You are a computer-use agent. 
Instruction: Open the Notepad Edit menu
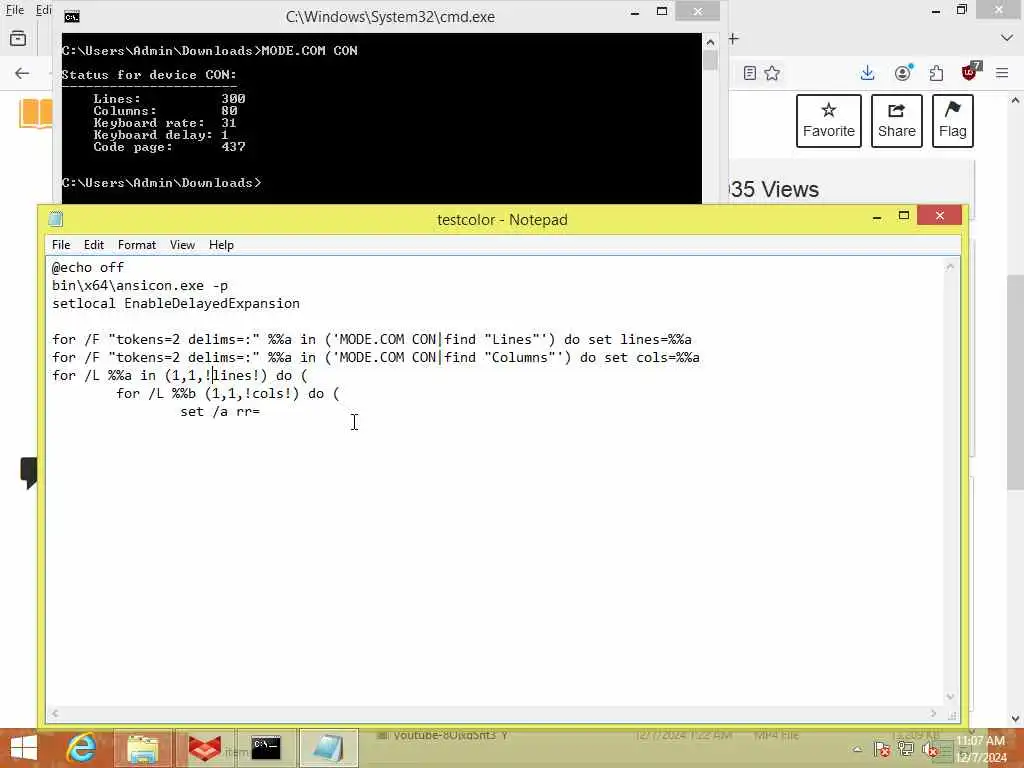(93, 245)
